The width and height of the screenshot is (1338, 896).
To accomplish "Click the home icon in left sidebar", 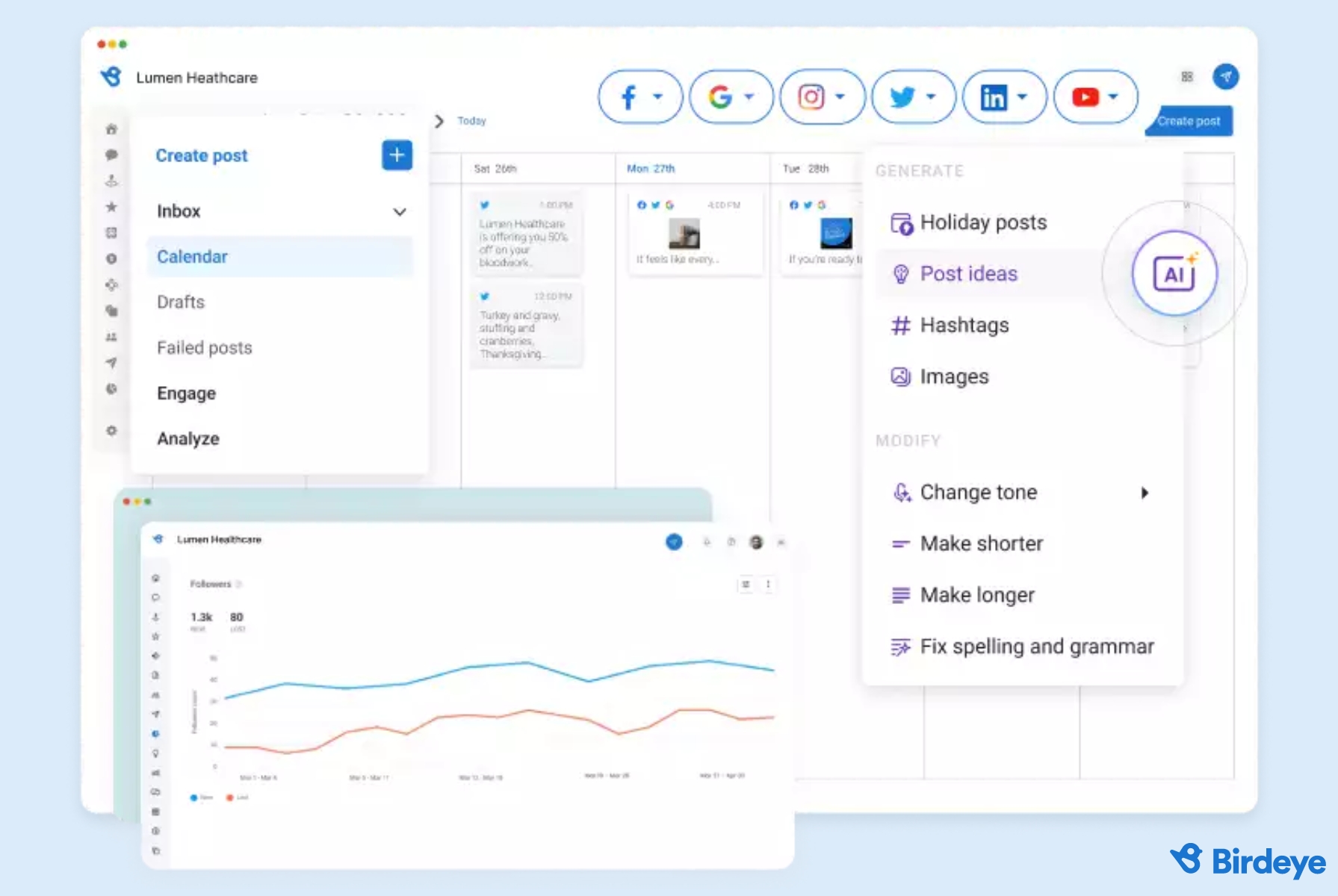I will click(111, 129).
